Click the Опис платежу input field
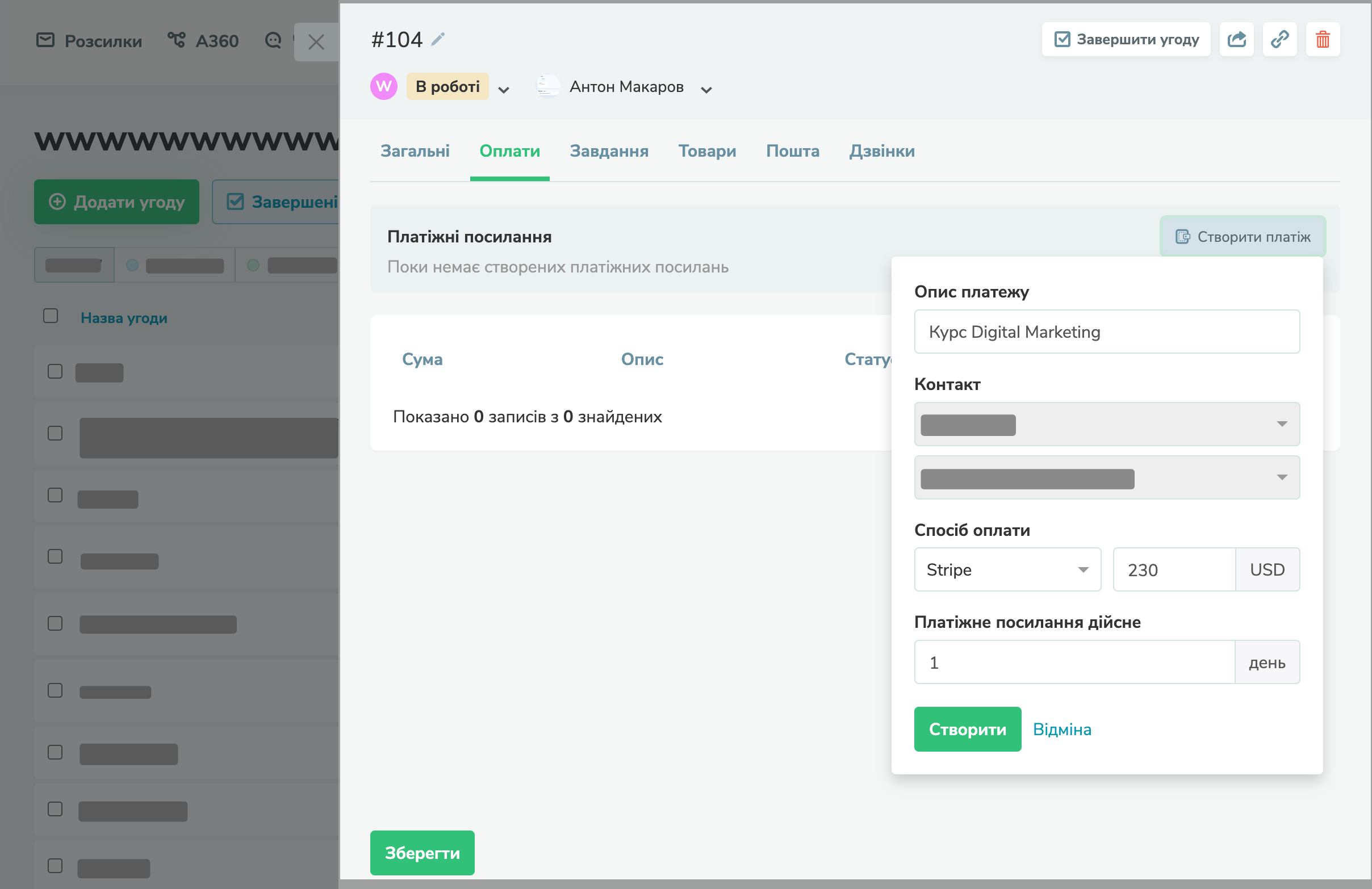Viewport: 1372px width, 889px height. (x=1106, y=332)
